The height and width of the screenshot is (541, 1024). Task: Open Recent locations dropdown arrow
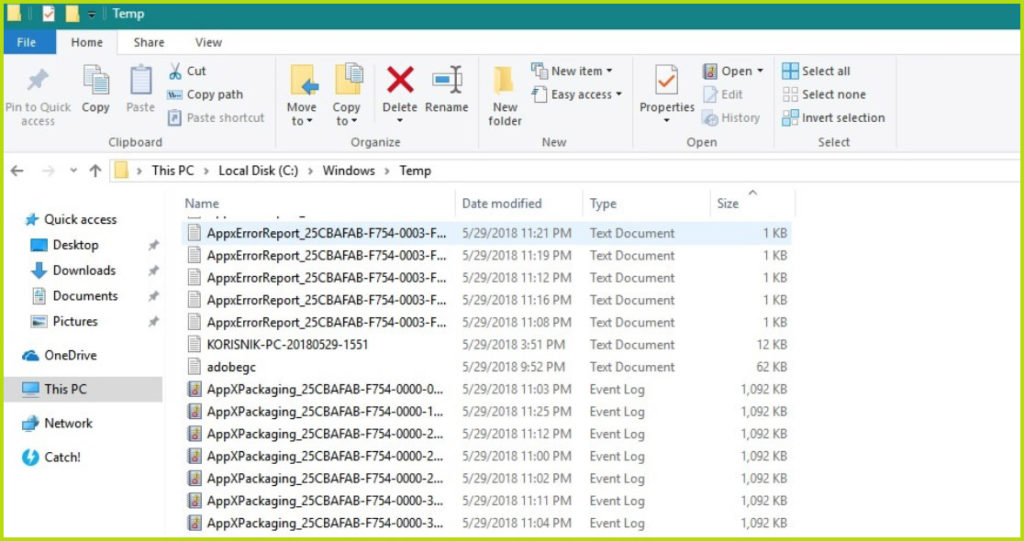click(x=73, y=171)
